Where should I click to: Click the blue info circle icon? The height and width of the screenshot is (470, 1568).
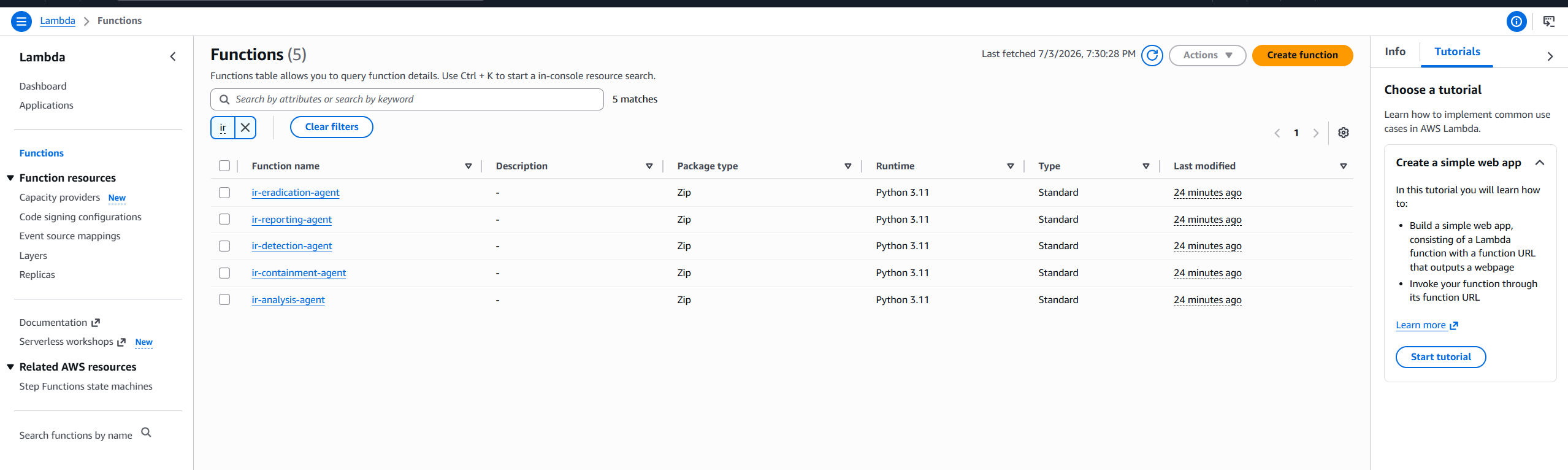tap(1516, 21)
